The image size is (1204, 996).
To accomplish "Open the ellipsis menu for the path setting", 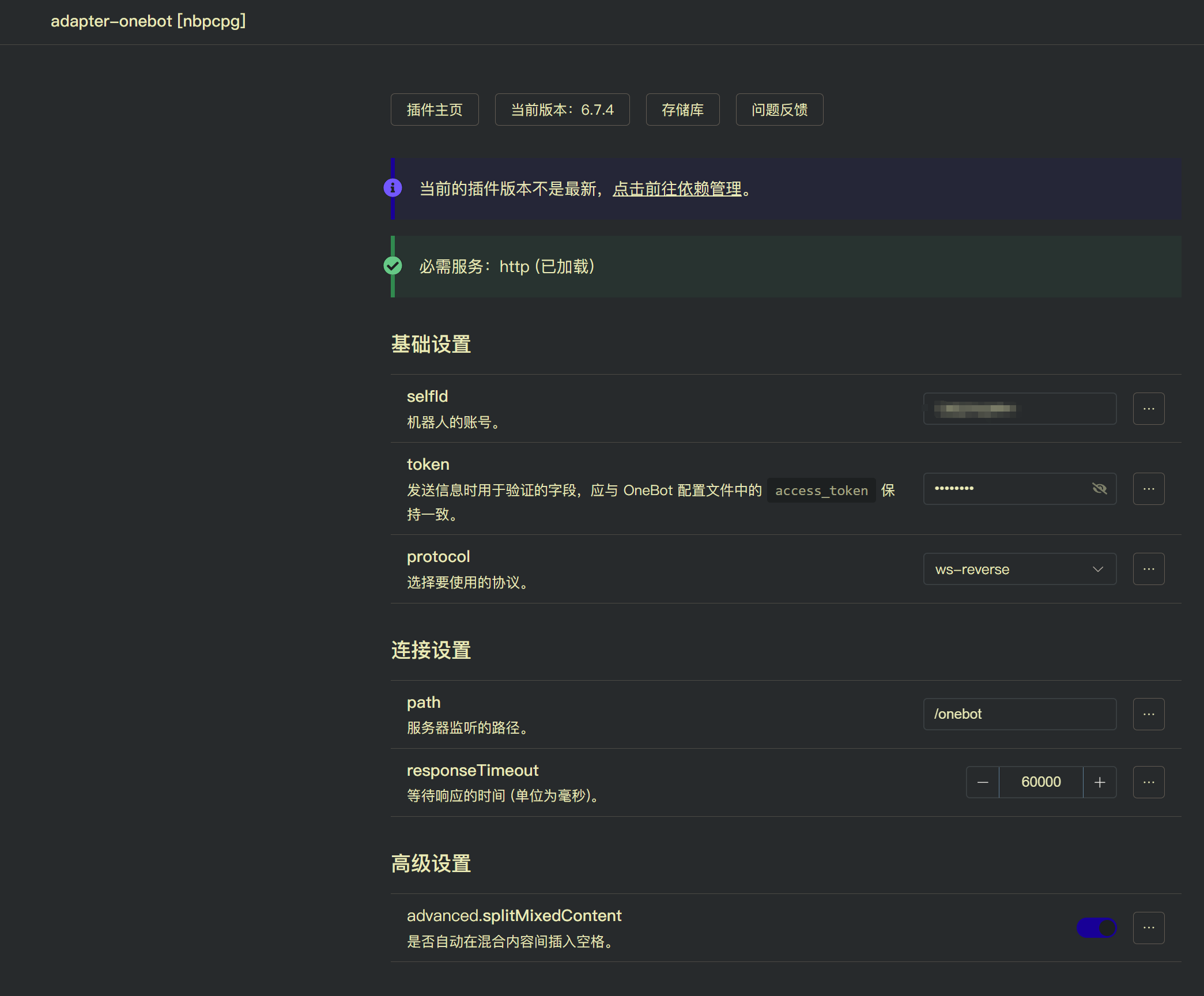I will 1148,714.
